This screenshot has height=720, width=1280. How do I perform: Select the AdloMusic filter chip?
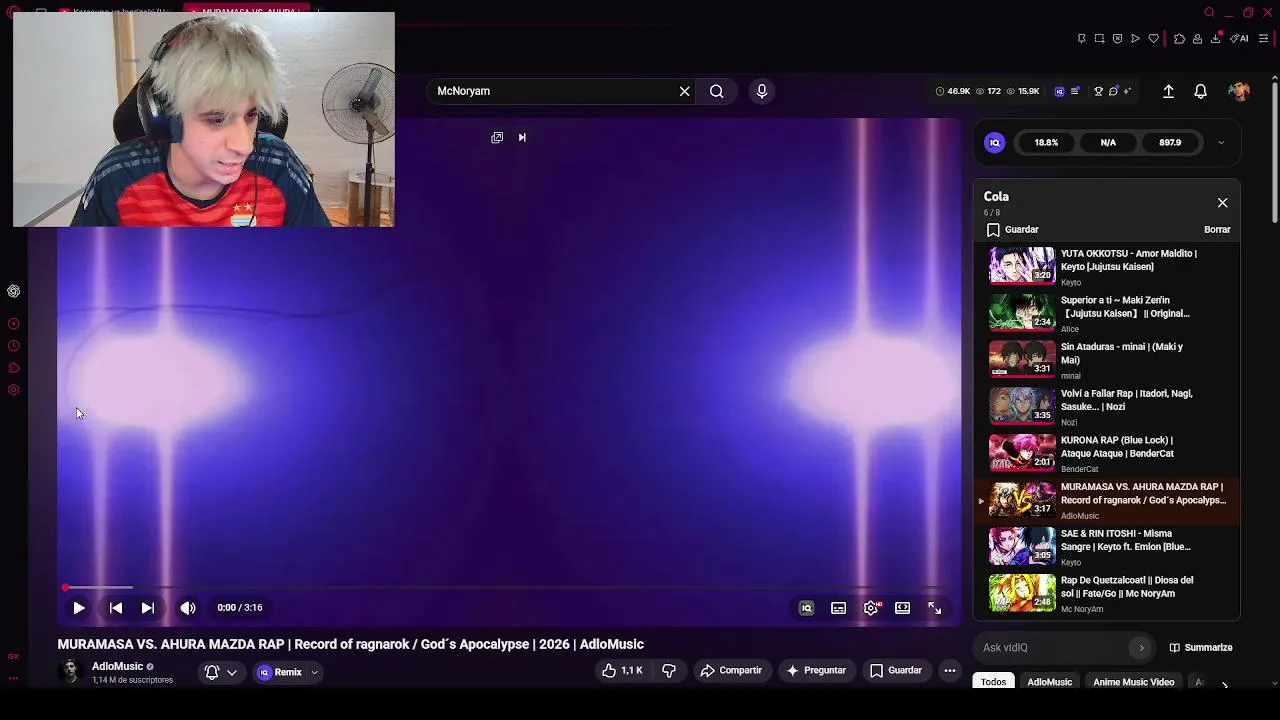pyautogui.click(x=1050, y=682)
